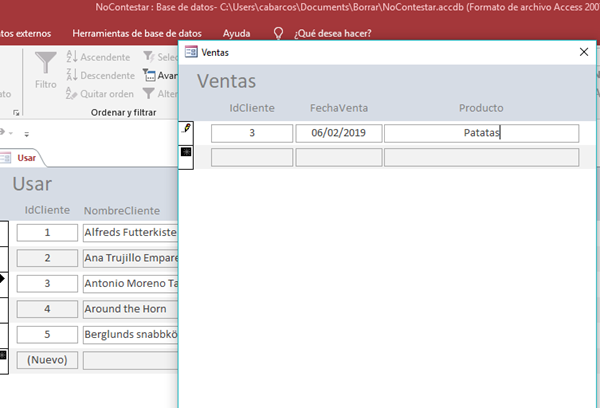
Task: Click the Producto field containing Patatas
Action: (481, 132)
